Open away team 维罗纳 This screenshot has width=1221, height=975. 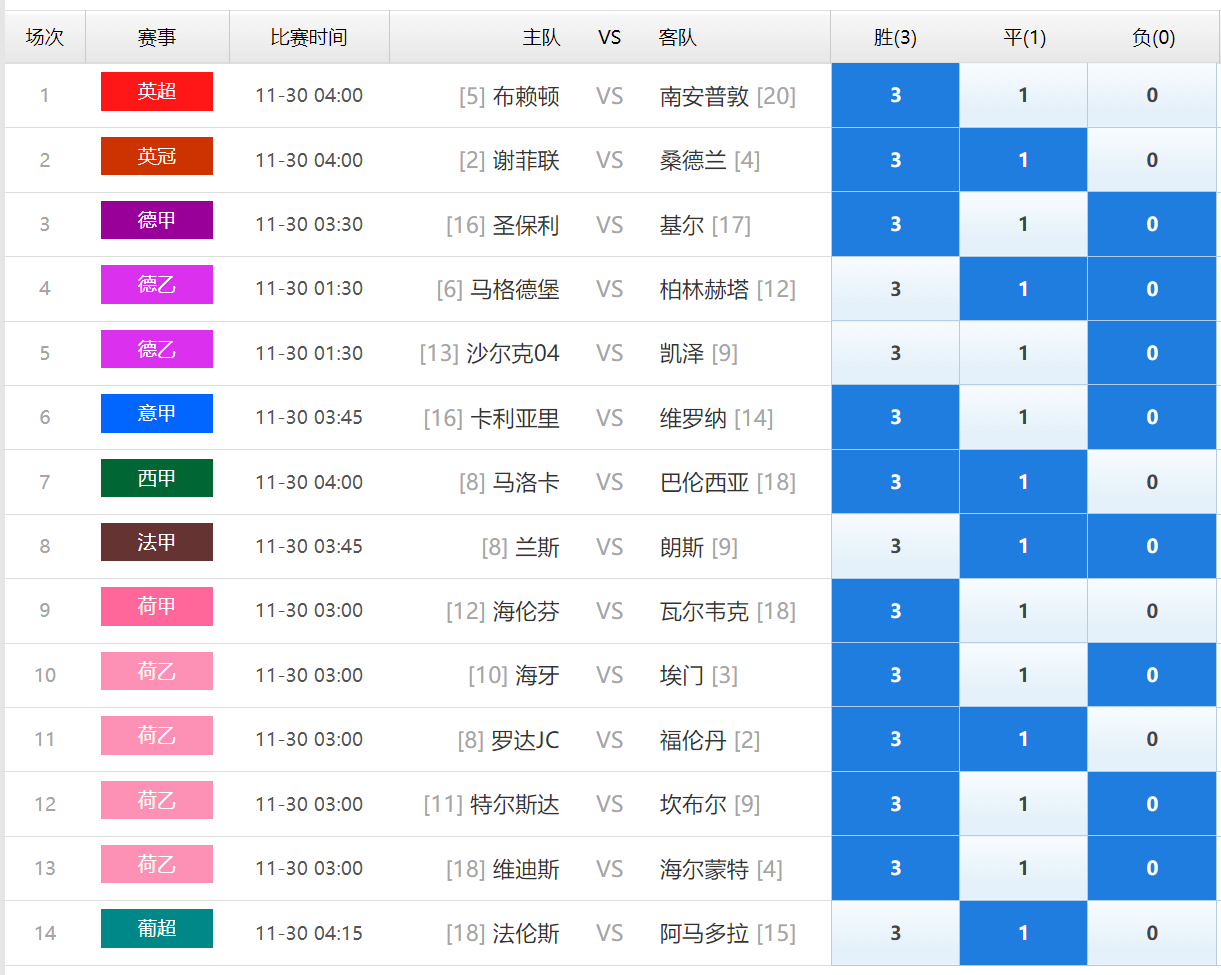coord(693,418)
